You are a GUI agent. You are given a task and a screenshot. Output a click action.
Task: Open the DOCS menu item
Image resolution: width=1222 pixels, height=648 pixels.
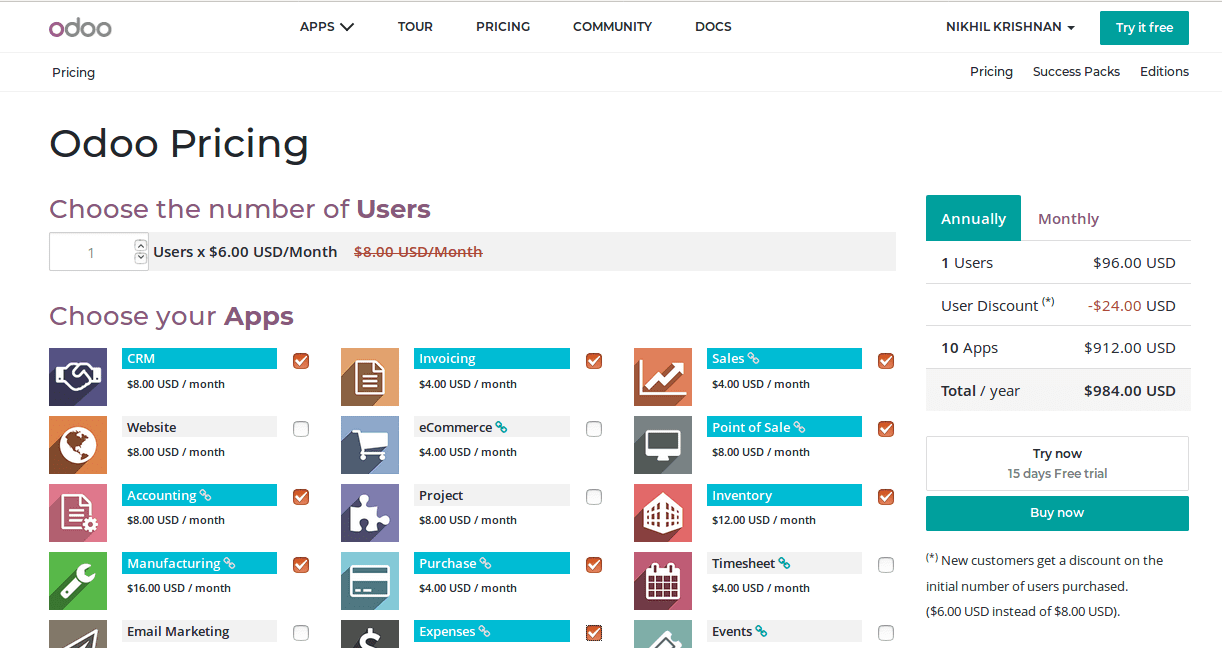(713, 27)
